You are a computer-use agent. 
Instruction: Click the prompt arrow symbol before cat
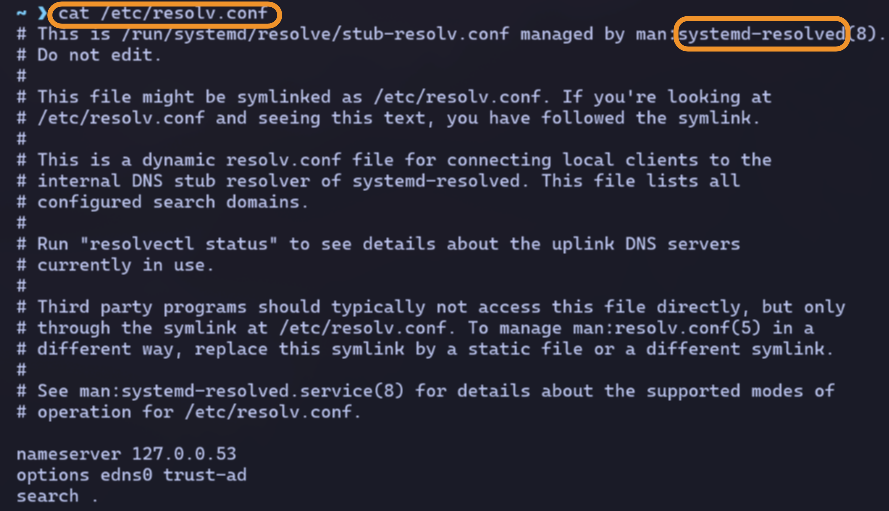point(39,14)
